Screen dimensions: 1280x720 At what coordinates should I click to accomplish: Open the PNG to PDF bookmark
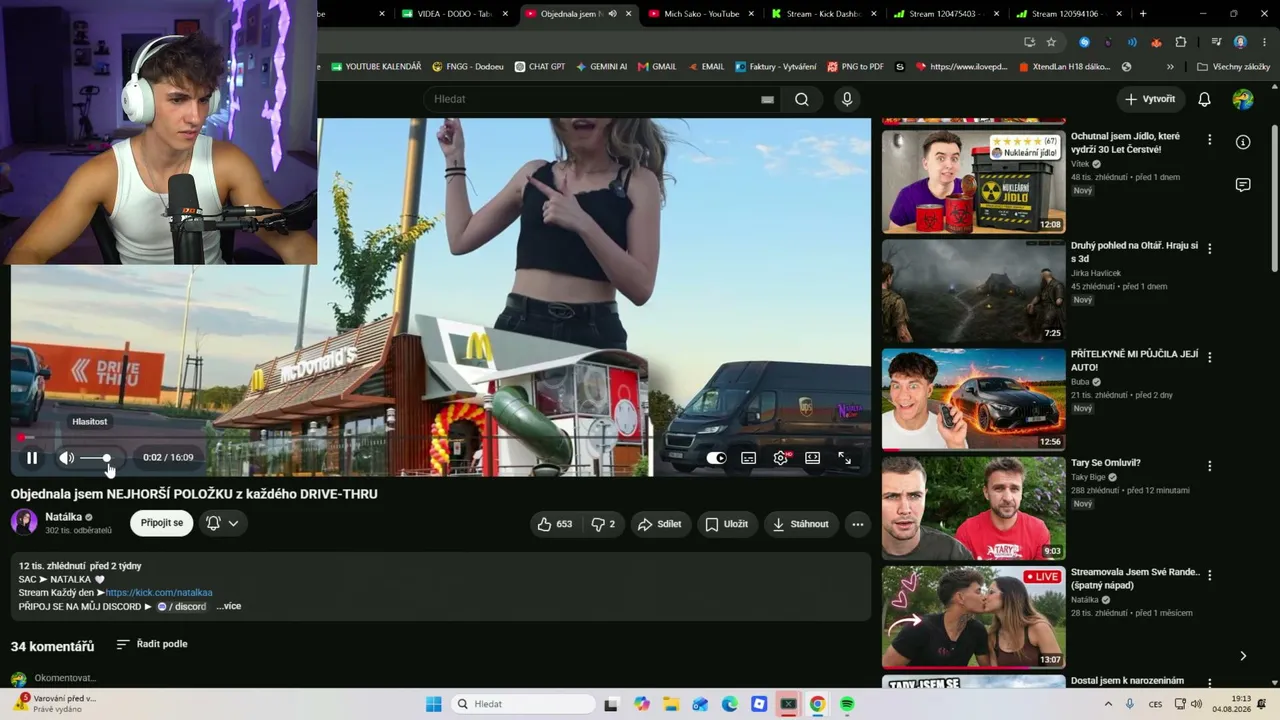(855, 67)
